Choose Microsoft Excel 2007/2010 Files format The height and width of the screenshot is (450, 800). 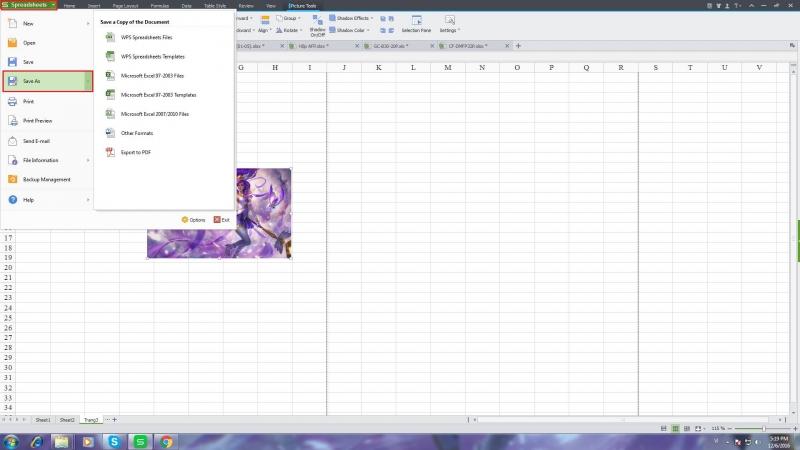pos(154,114)
